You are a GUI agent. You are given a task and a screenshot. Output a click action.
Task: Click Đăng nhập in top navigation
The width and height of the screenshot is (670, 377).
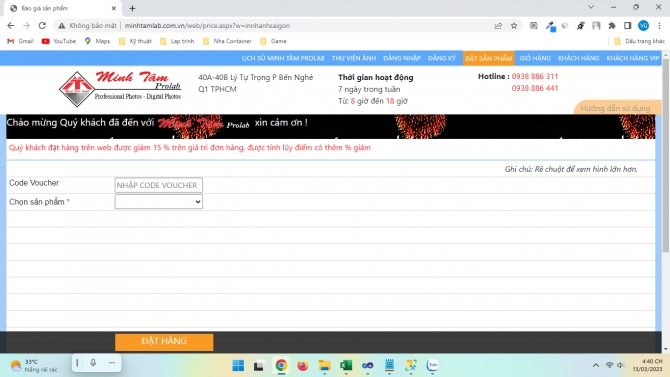402,58
